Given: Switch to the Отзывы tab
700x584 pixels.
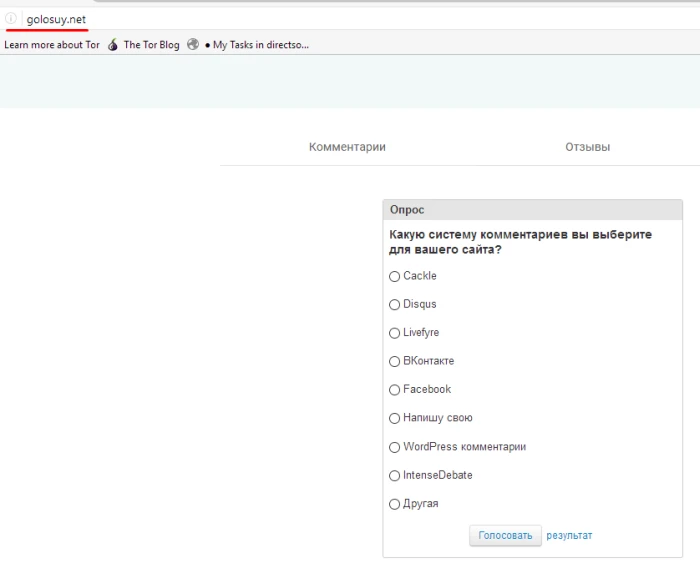Looking at the screenshot, I should coord(587,147).
